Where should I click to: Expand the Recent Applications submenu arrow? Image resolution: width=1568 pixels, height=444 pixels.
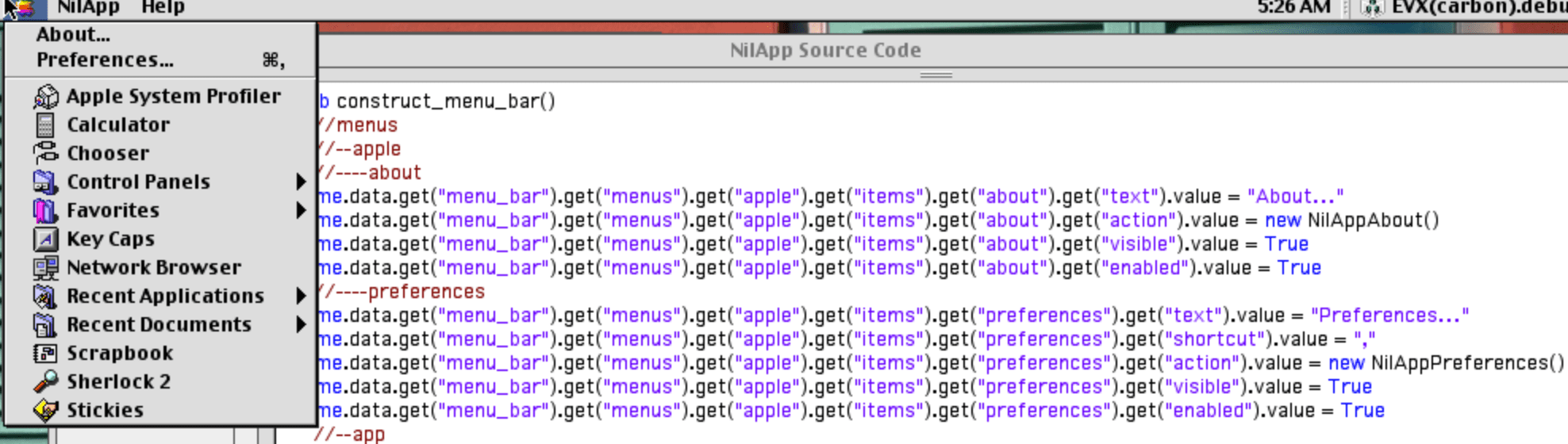pos(301,296)
